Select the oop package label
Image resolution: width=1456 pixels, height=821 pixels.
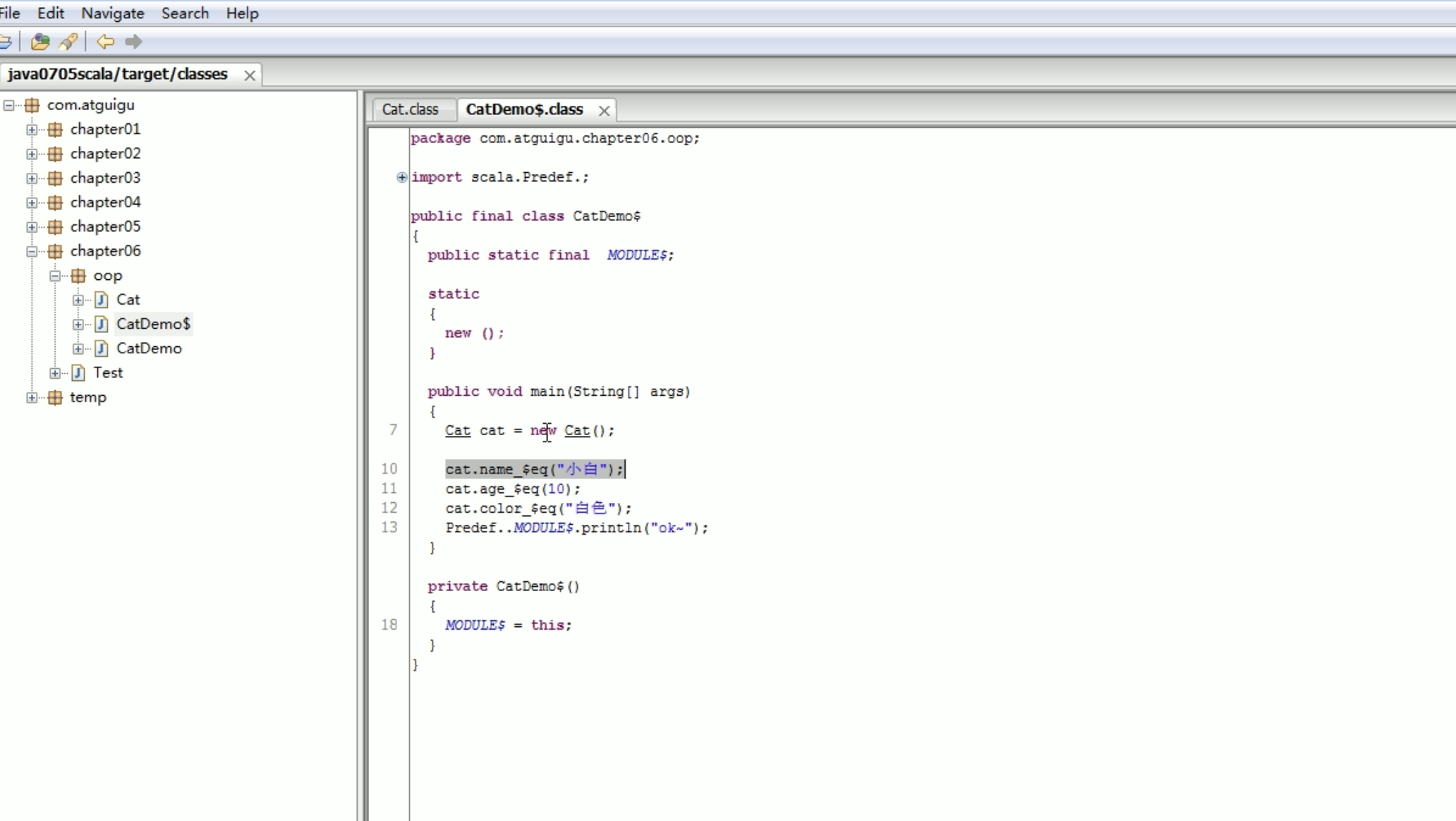tap(108, 276)
